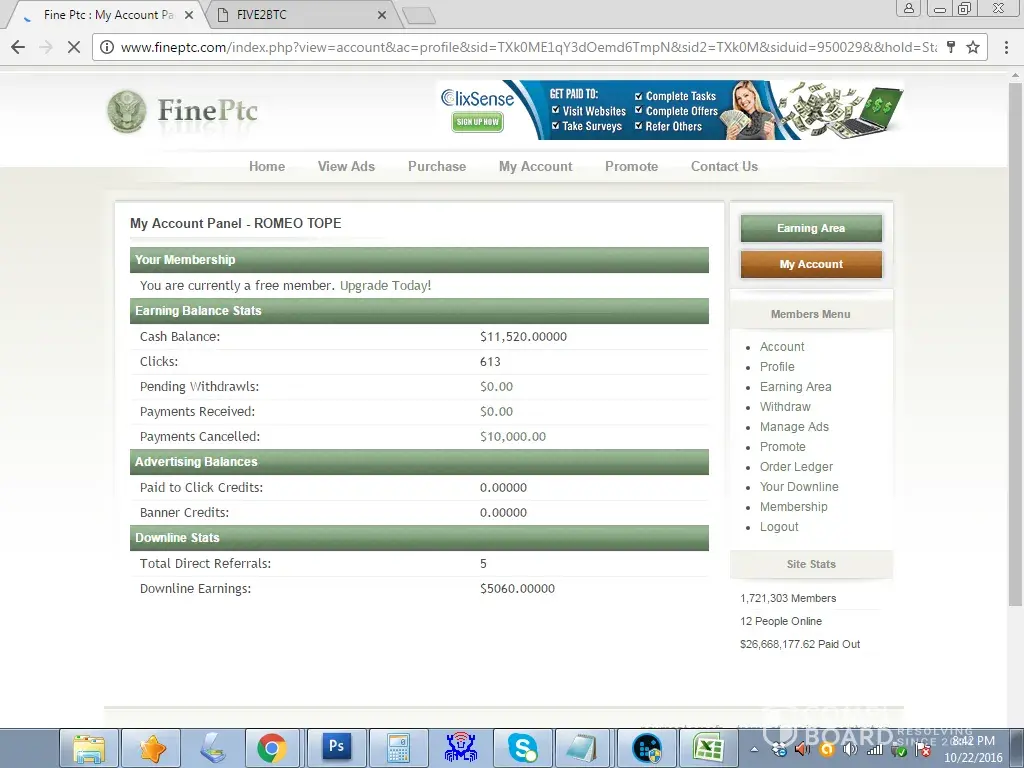Open Manage Ads in Members Menu
The image size is (1024, 768).
(x=794, y=427)
